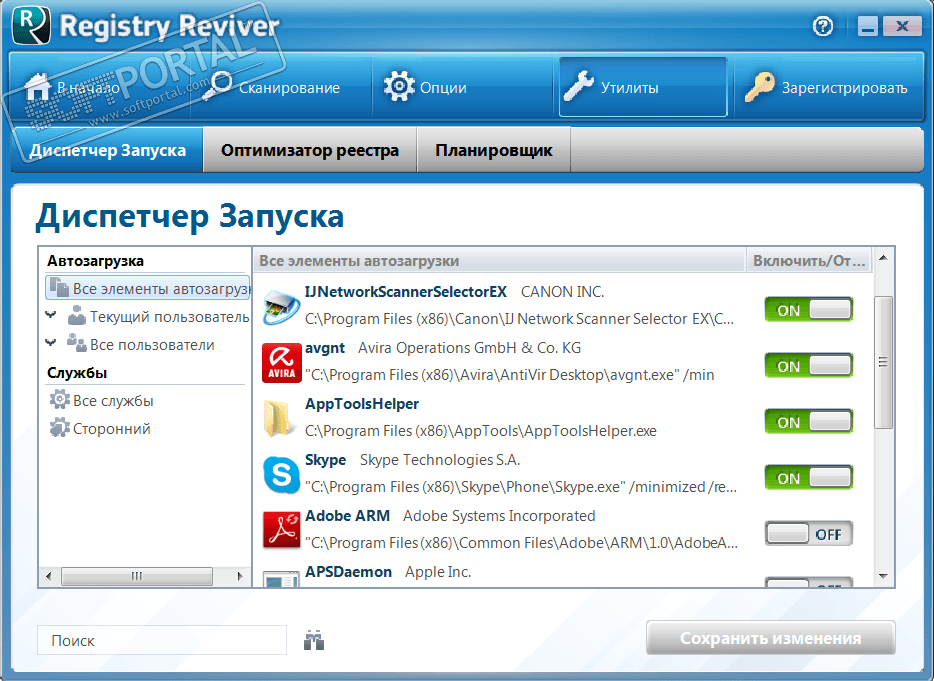Click sidebar scroll right arrow
Viewport: 934px width, 681px height.
(x=240, y=576)
